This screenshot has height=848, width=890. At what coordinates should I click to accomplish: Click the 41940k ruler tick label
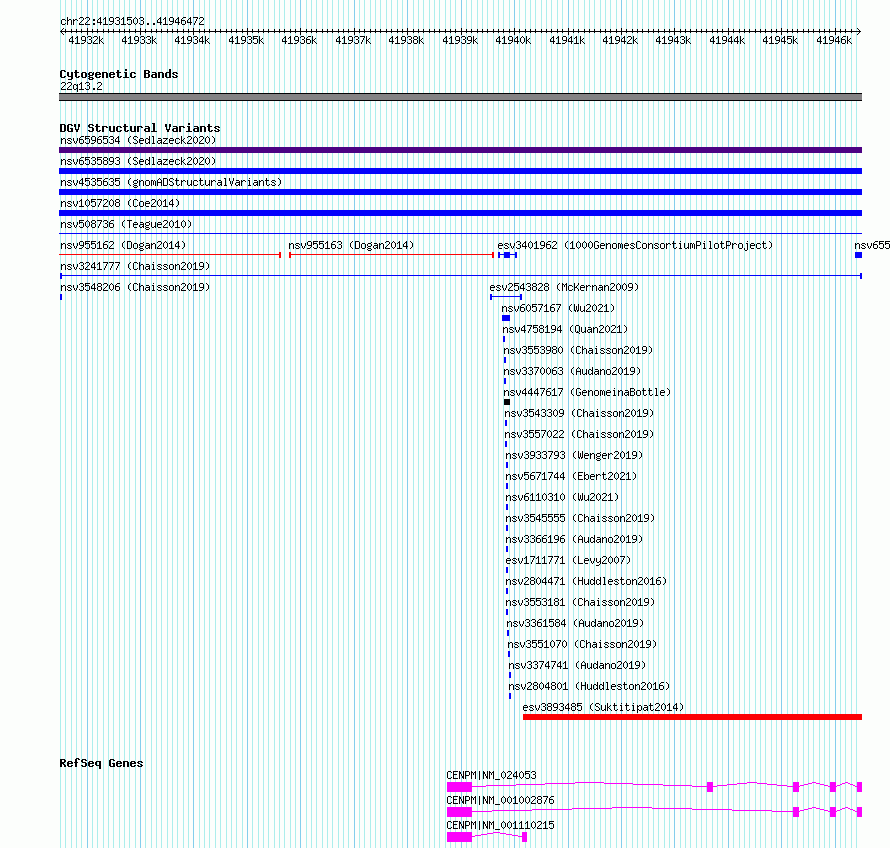click(513, 40)
